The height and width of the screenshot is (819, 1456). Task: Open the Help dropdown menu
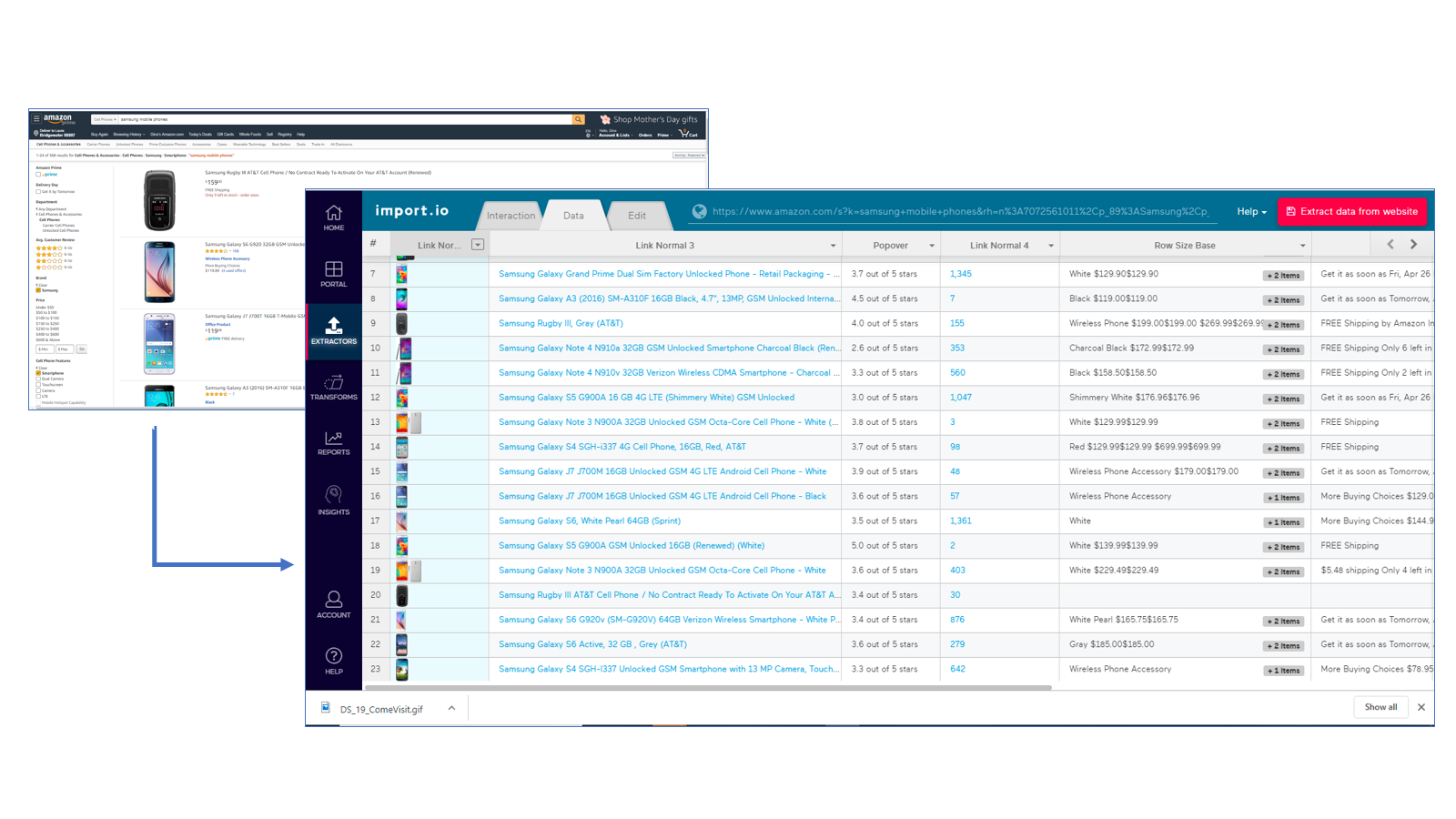[x=1251, y=211]
